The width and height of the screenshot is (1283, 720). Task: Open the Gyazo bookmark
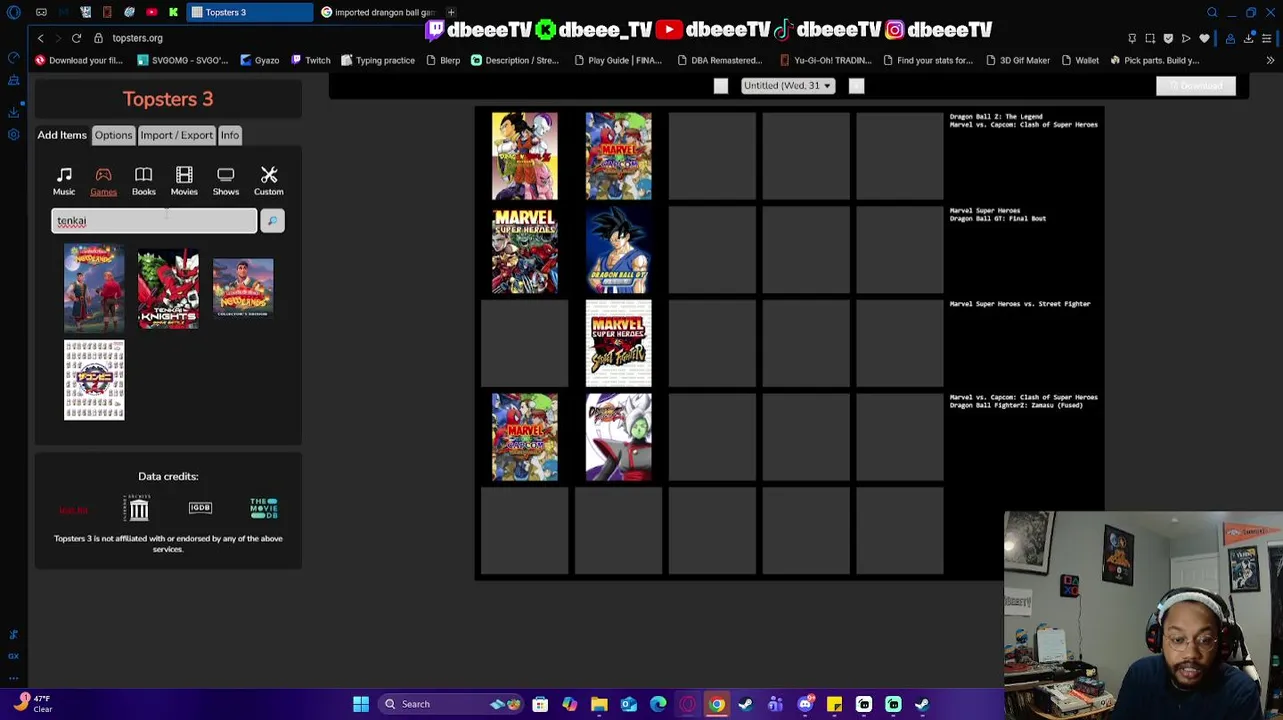[x=259, y=60]
